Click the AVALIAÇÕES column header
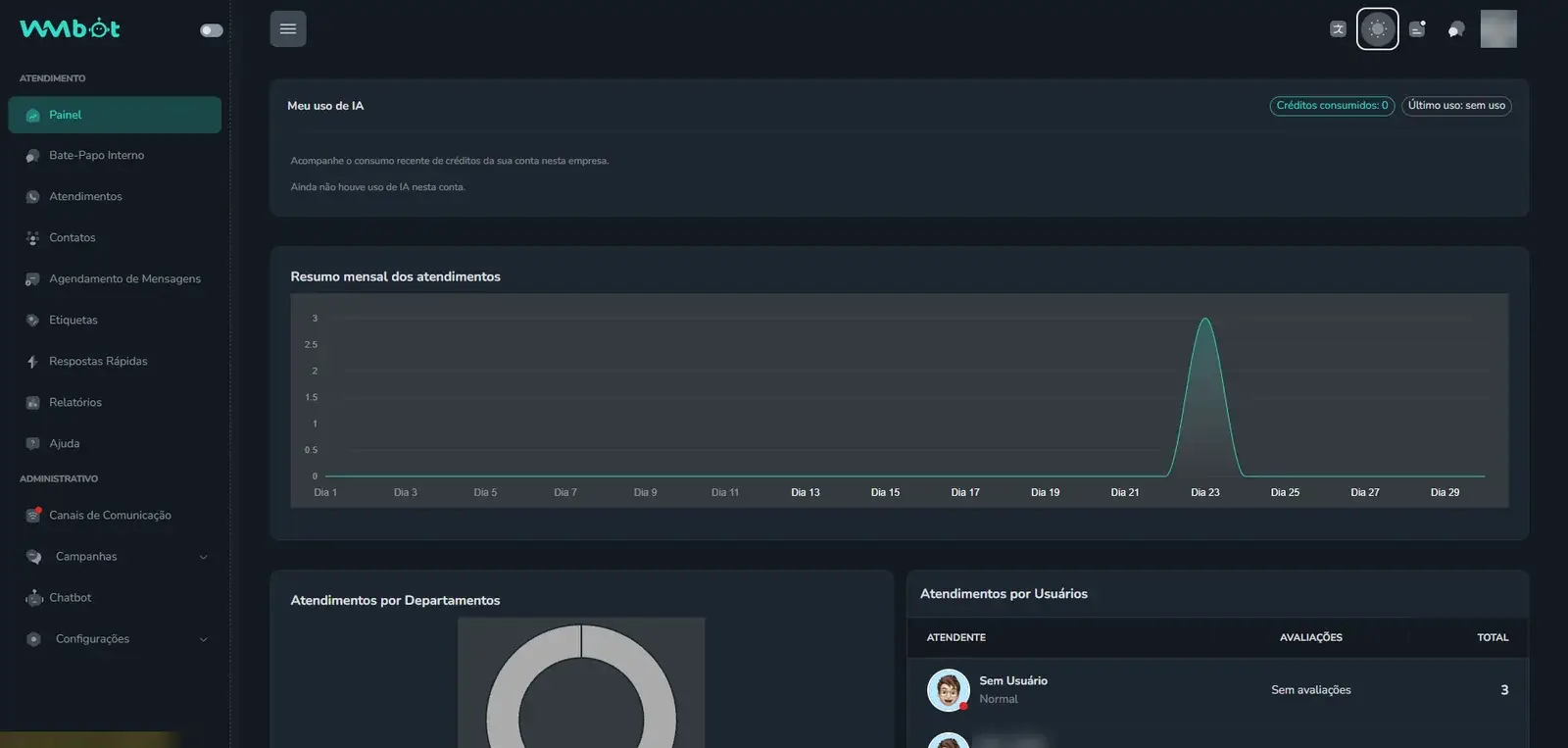 click(1311, 637)
